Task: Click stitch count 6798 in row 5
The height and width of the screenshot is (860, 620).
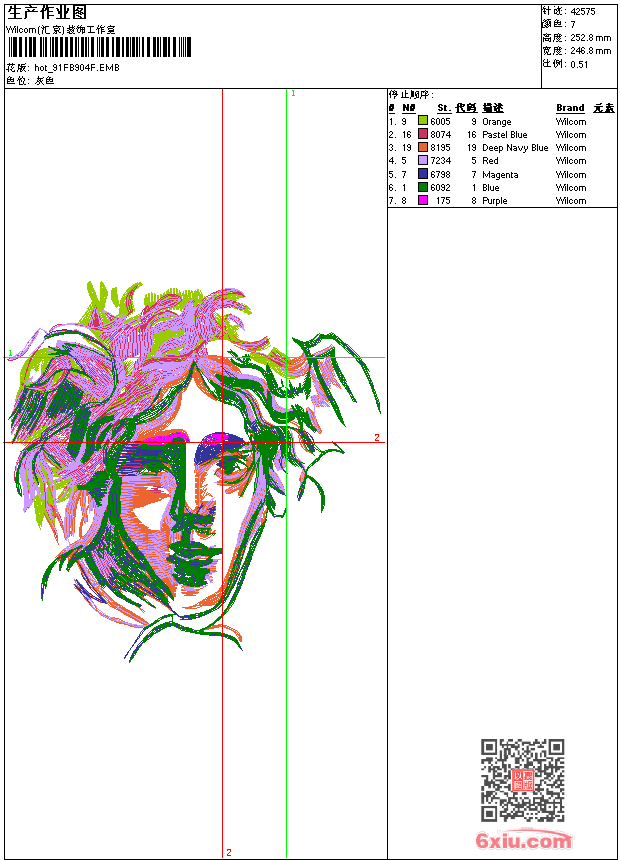Action: point(440,174)
